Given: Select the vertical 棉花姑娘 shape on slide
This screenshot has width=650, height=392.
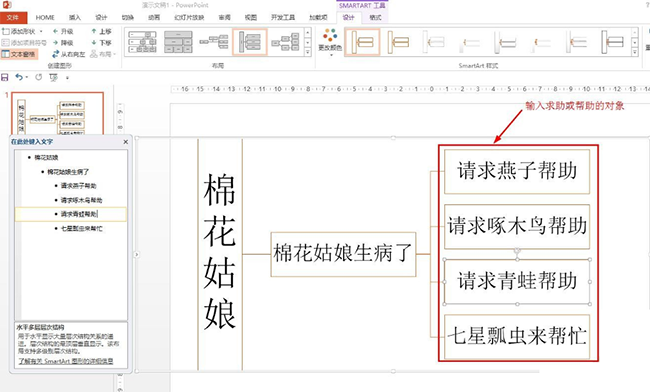Looking at the screenshot, I should pos(220,254).
